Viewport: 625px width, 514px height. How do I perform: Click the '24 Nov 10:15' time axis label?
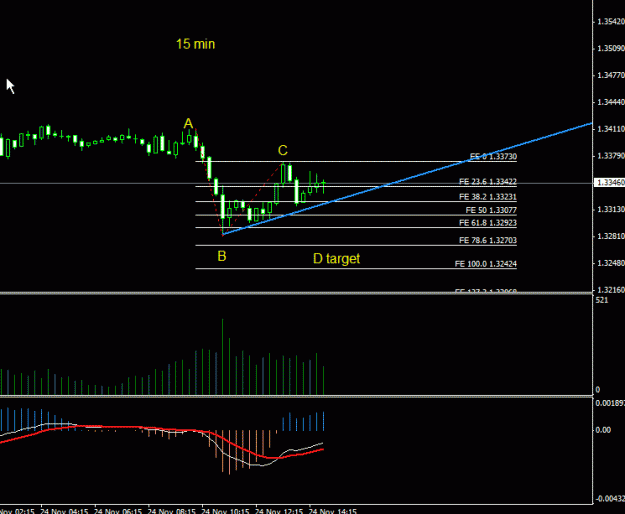225,511
